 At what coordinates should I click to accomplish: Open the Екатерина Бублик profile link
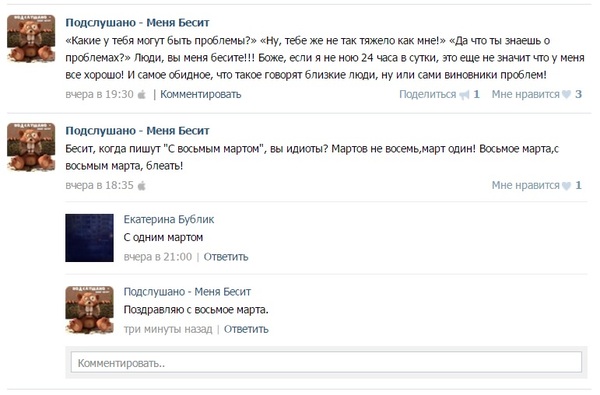[169, 219]
